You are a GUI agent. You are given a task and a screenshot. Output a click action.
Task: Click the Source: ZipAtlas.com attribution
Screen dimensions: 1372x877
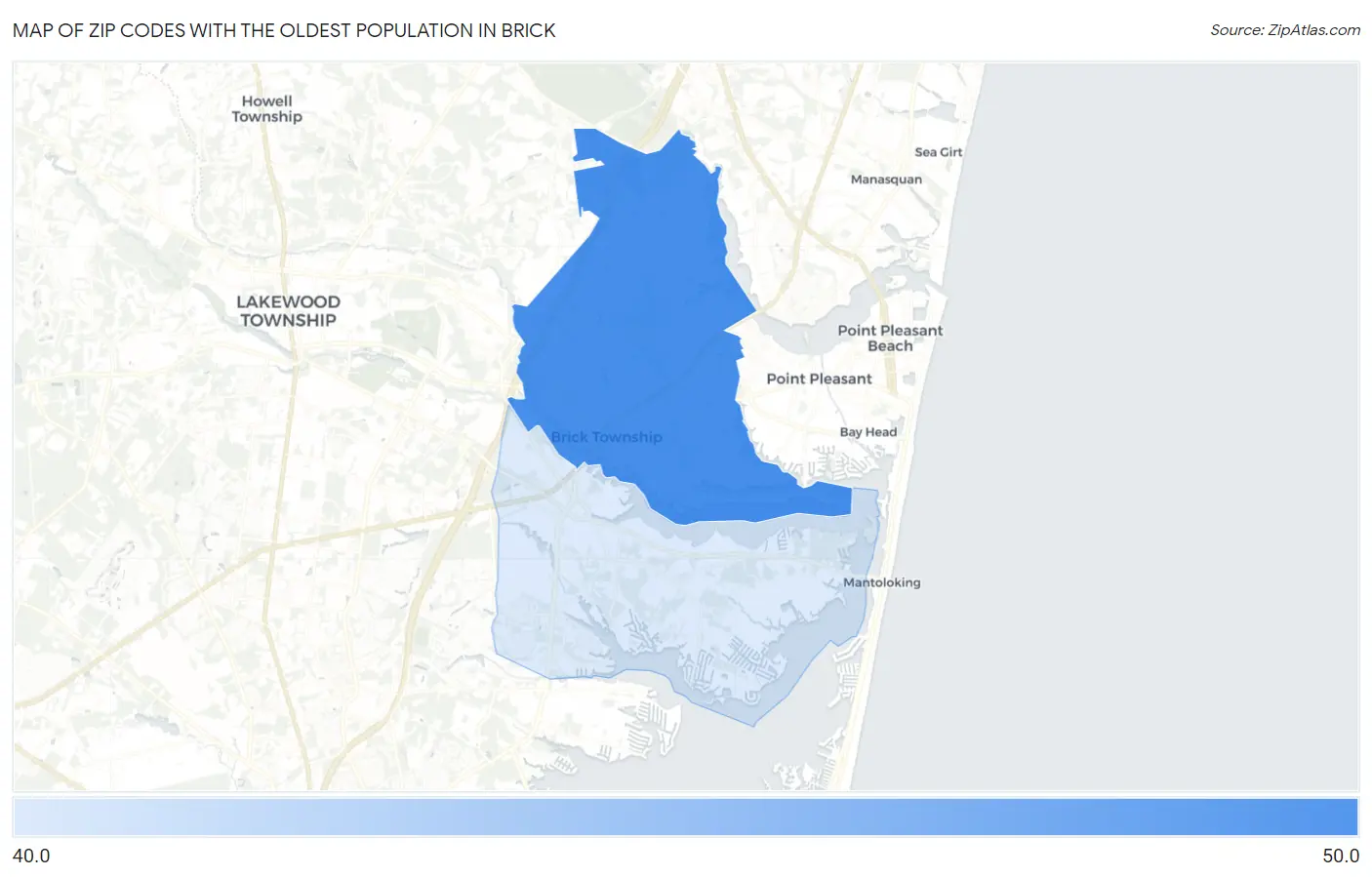1285,30
